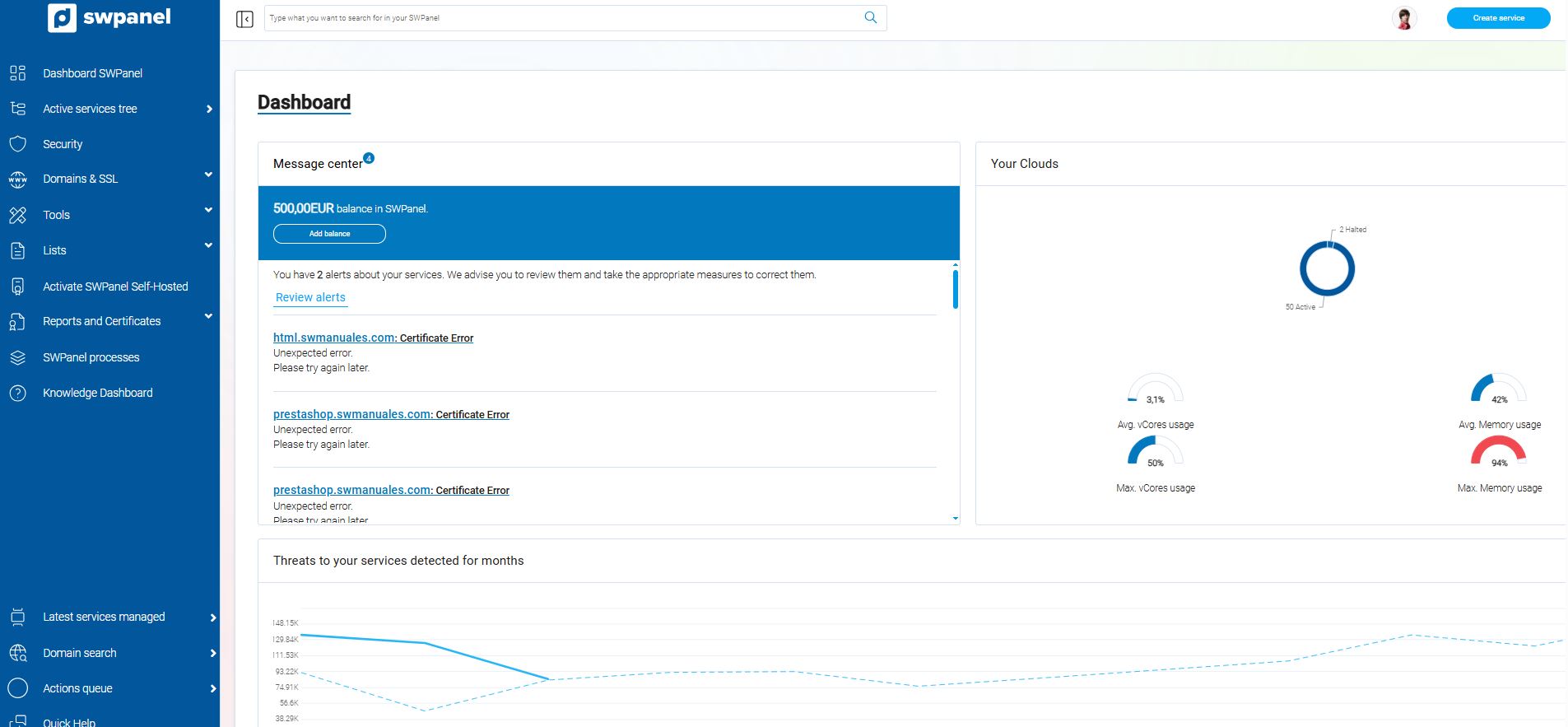Click the Message center scrollbar thumb
The height and width of the screenshot is (727, 1568).
955,289
